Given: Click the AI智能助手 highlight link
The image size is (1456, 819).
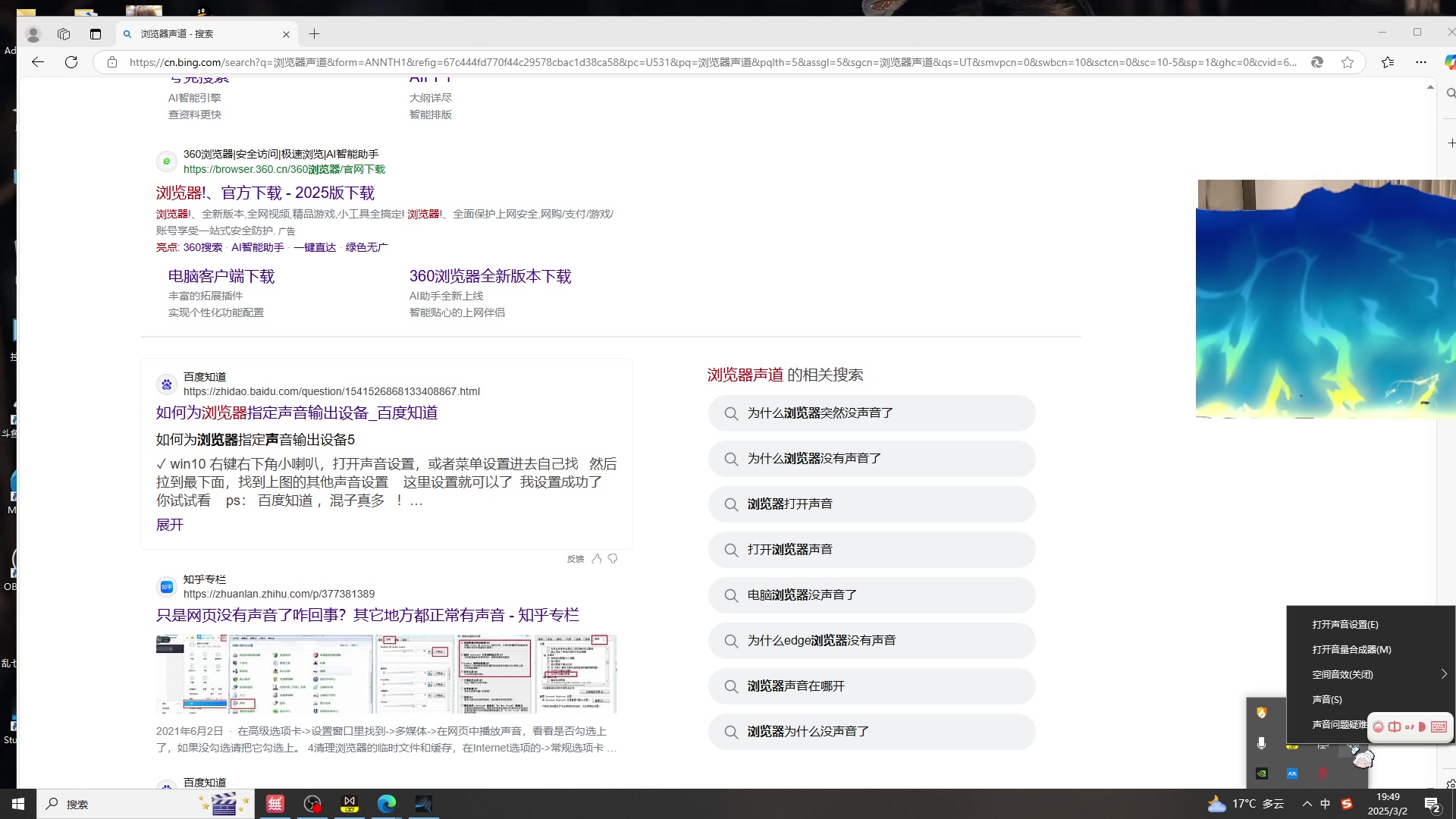Looking at the screenshot, I should point(258,247).
